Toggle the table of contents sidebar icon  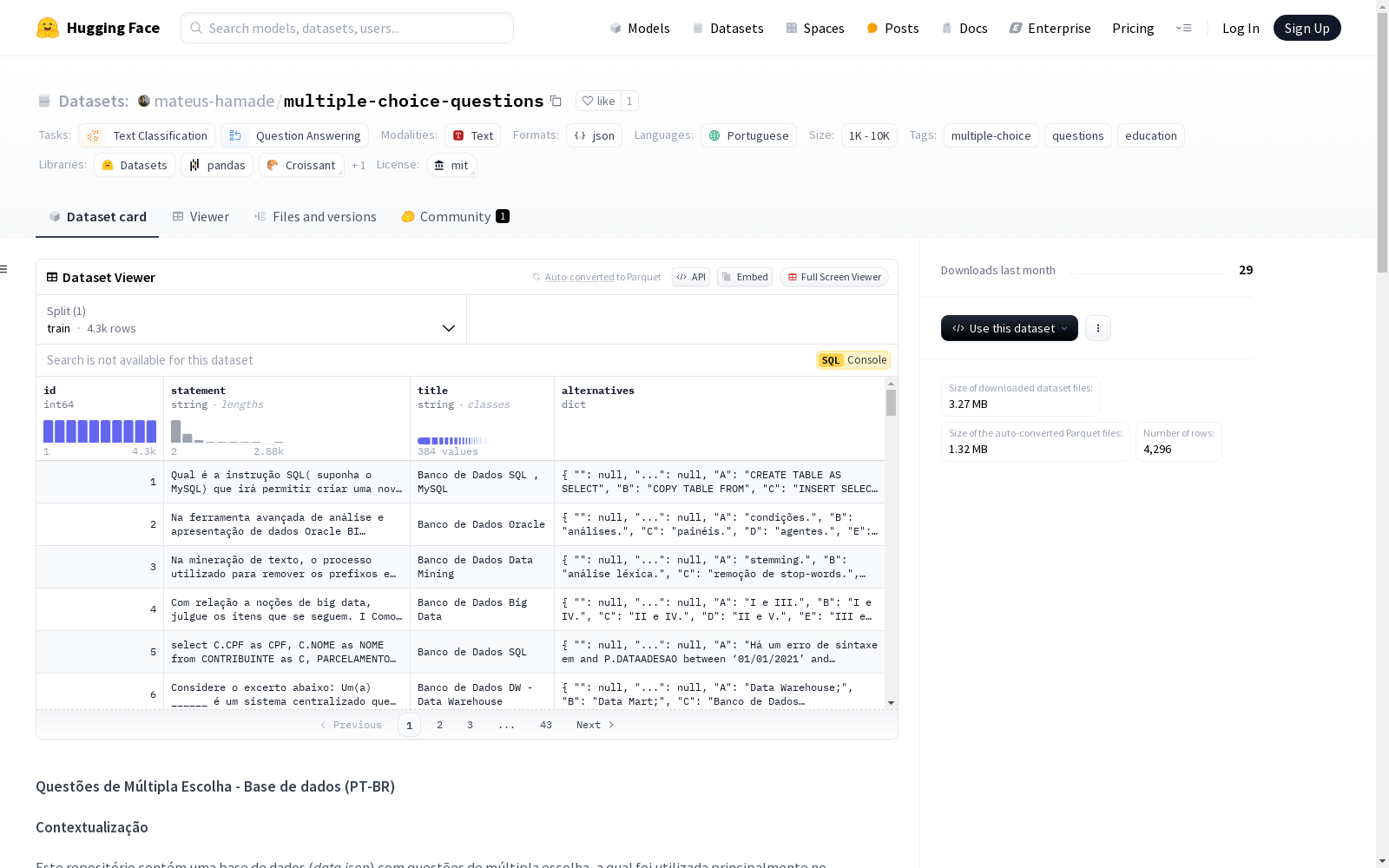click(x=4, y=269)
